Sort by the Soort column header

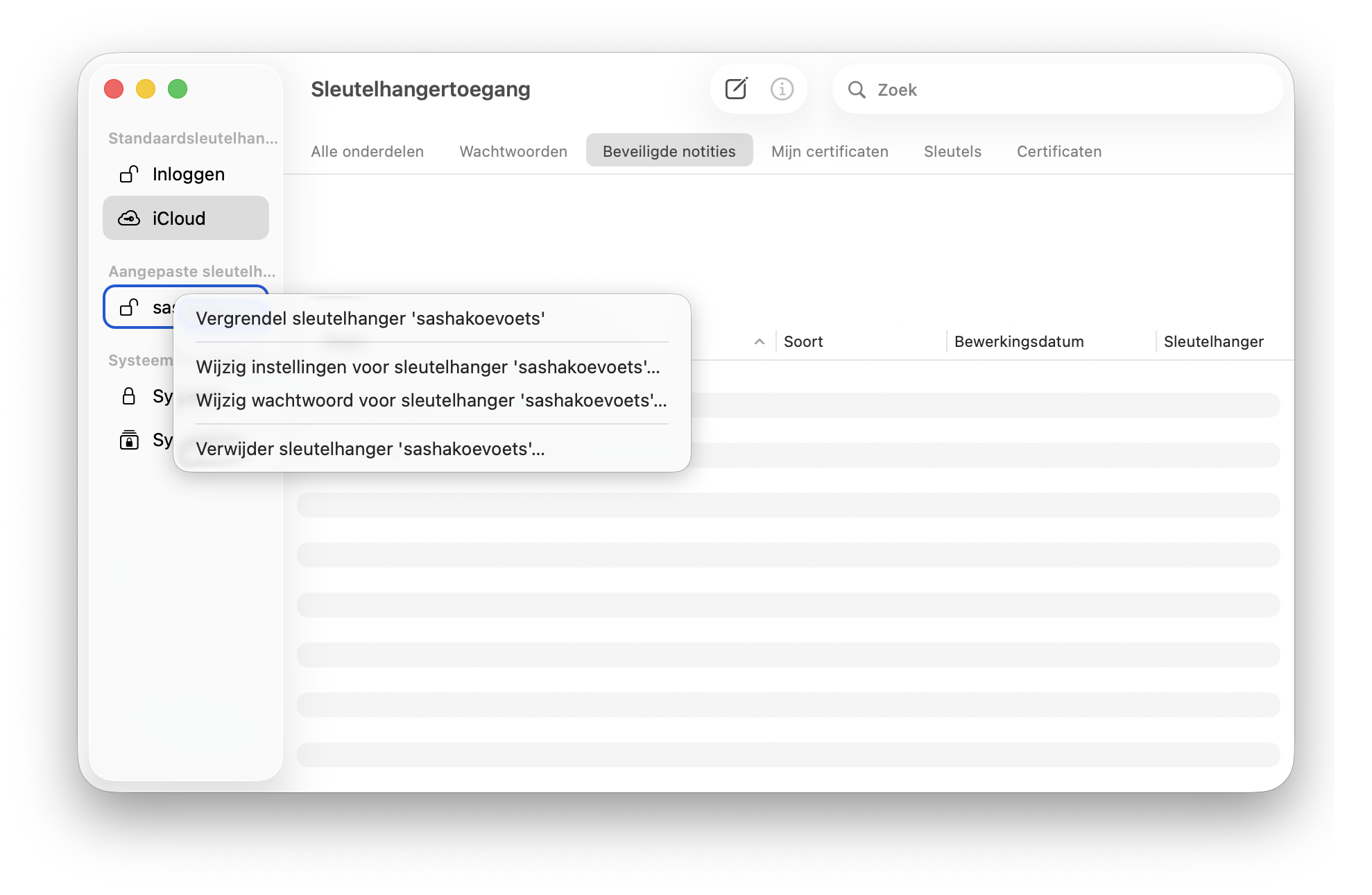coord(803,341)
